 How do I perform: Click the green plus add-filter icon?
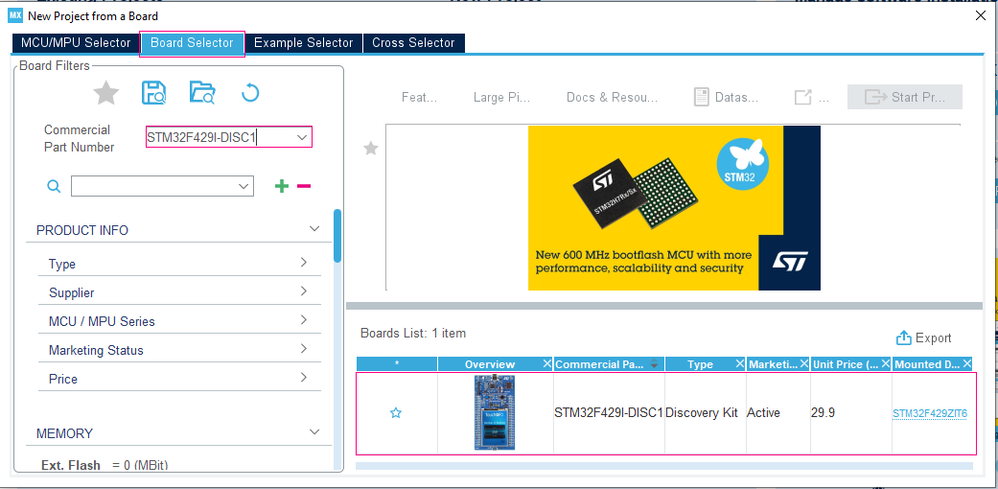(x=281, y=186)
